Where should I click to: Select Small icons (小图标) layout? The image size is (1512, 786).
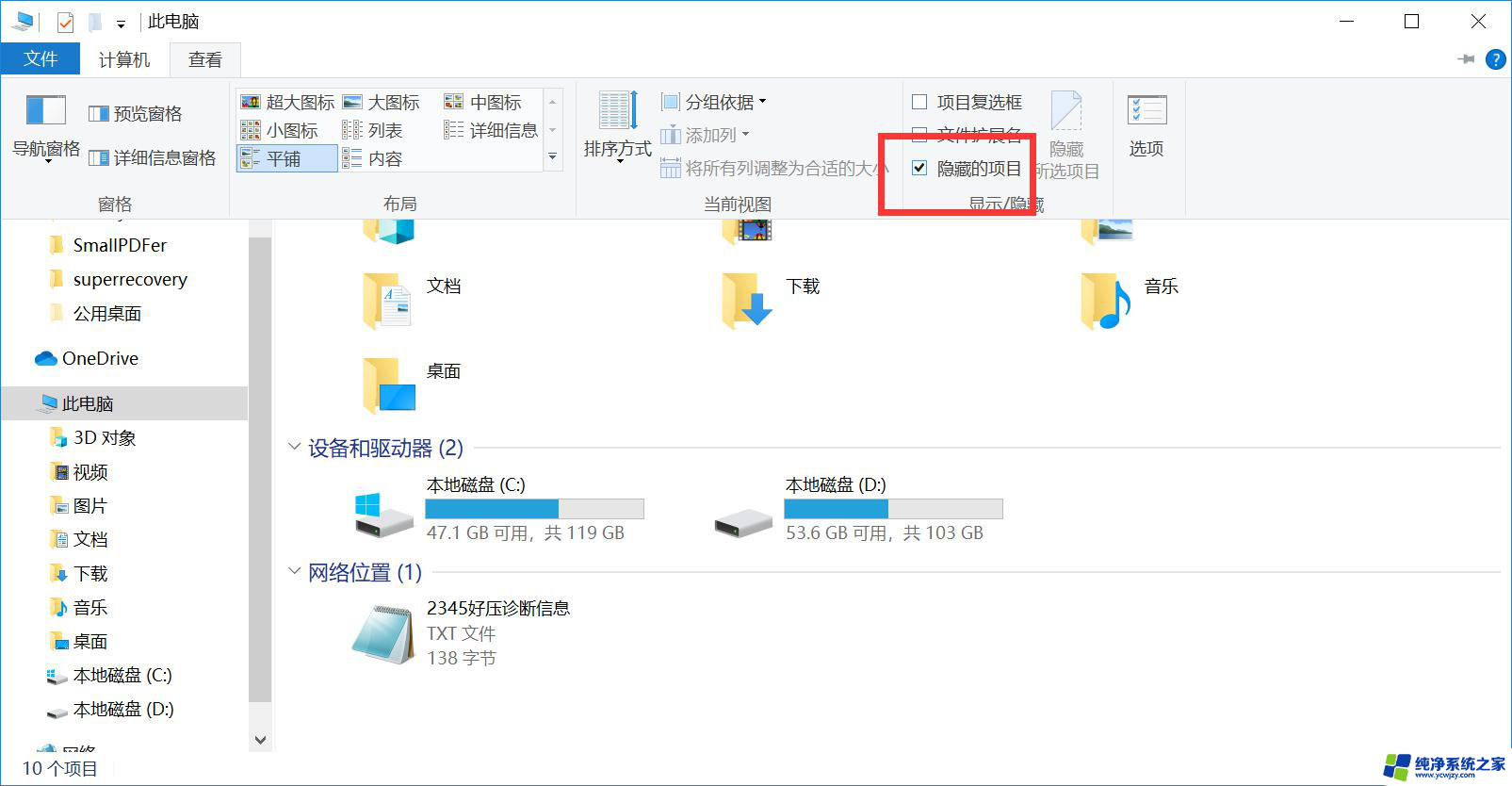(280, 130)
